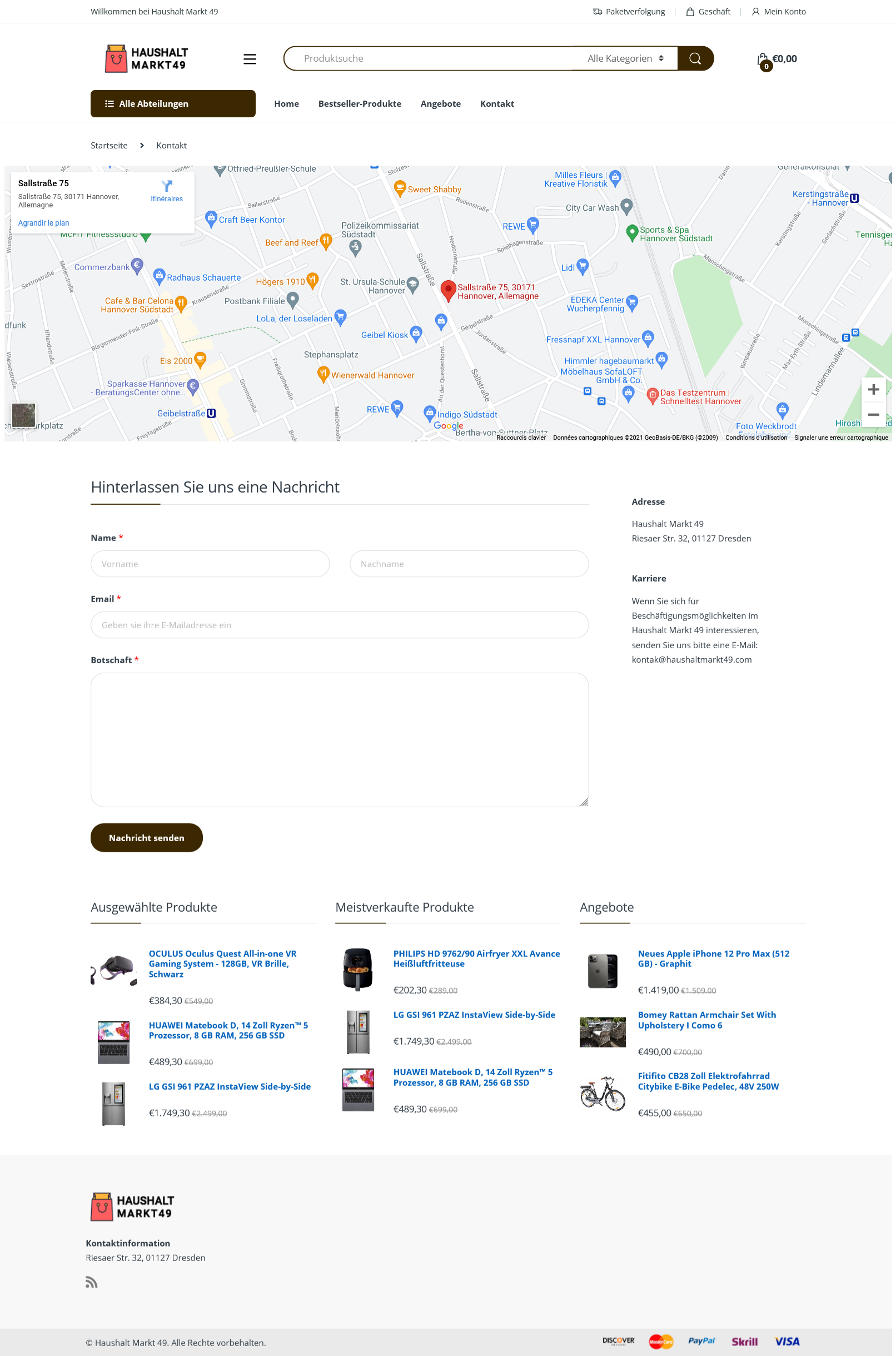This screenshot has height=1356, width=896.
Task: Click the Högers 1910 restaurant marker
Action: [x=312, y=281]
